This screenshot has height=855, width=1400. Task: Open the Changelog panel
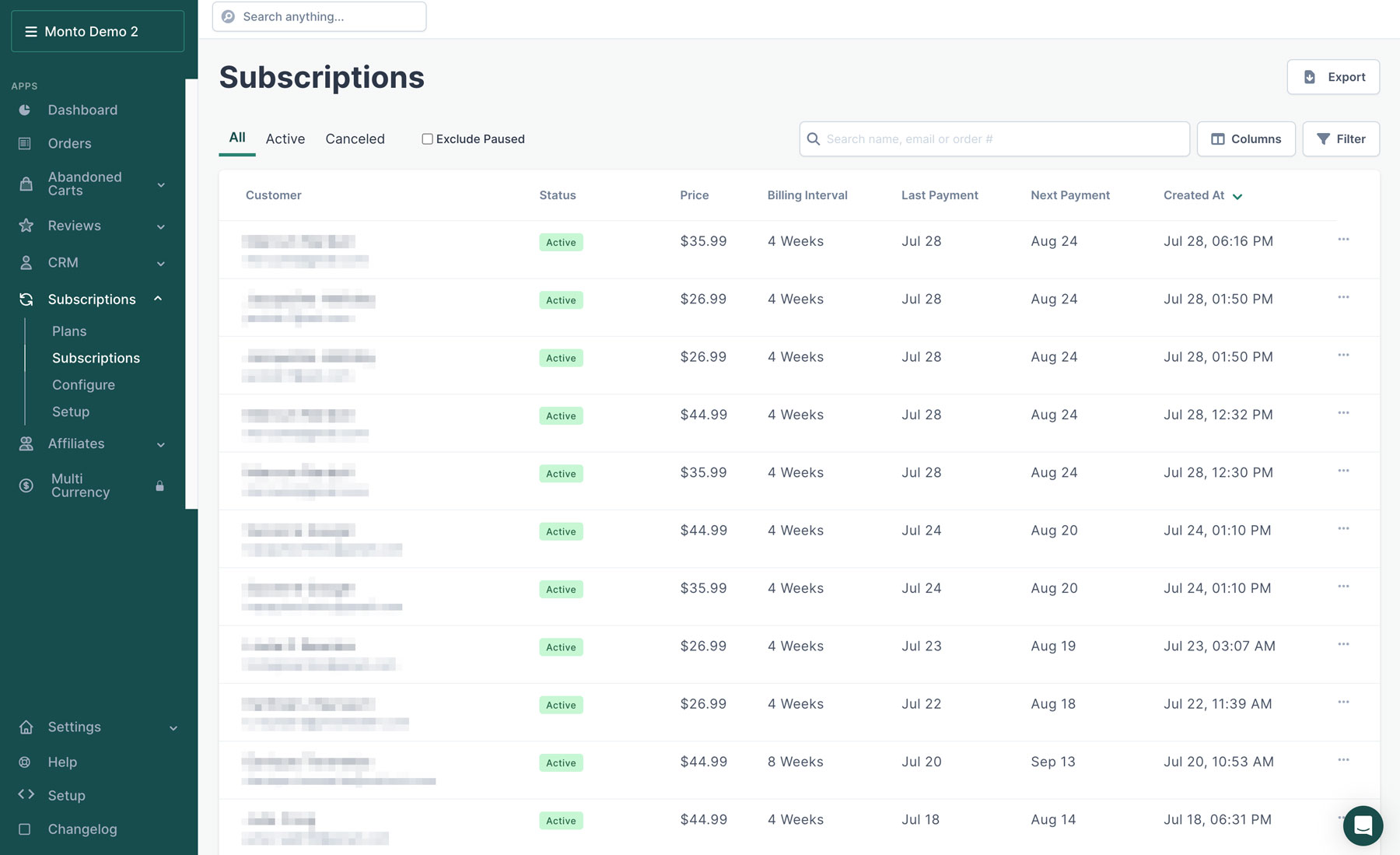click(82, 829)
